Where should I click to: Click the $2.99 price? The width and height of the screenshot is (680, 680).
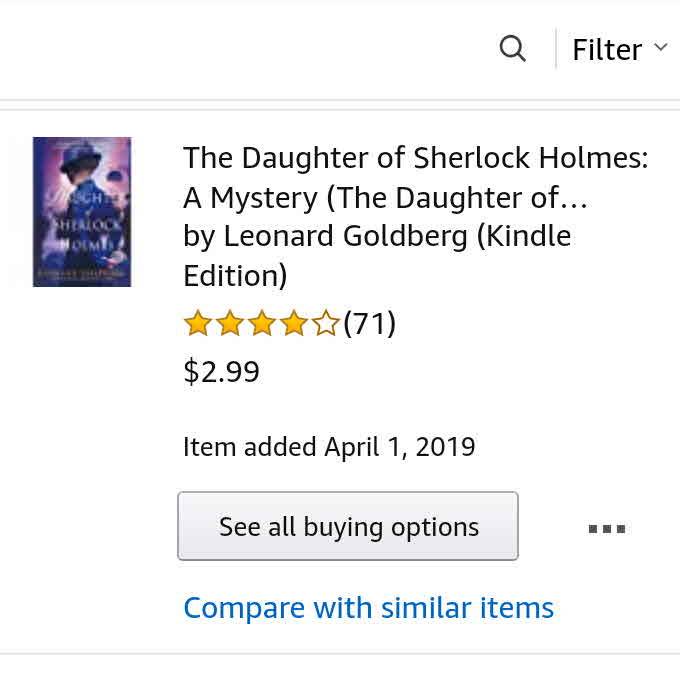tap(221, 372)
